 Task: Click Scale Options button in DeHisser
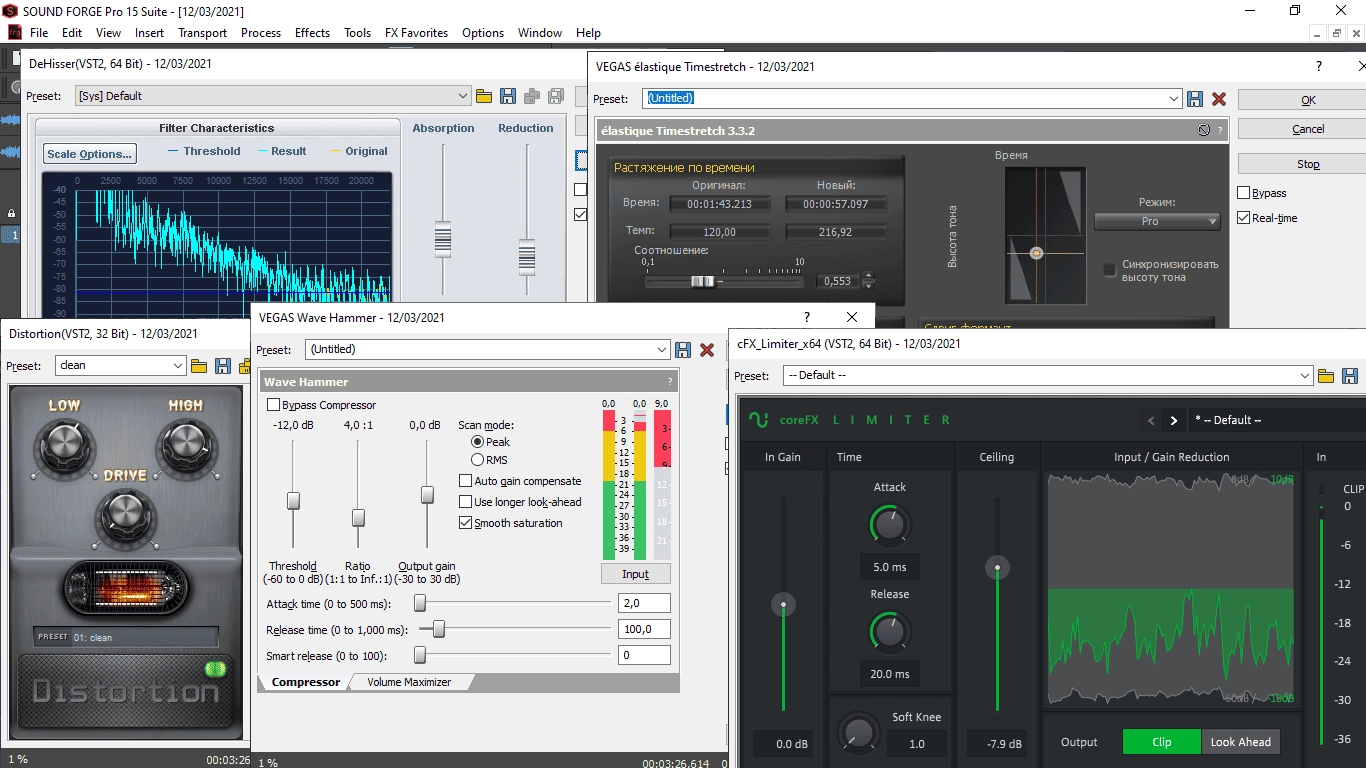(89, 154)
